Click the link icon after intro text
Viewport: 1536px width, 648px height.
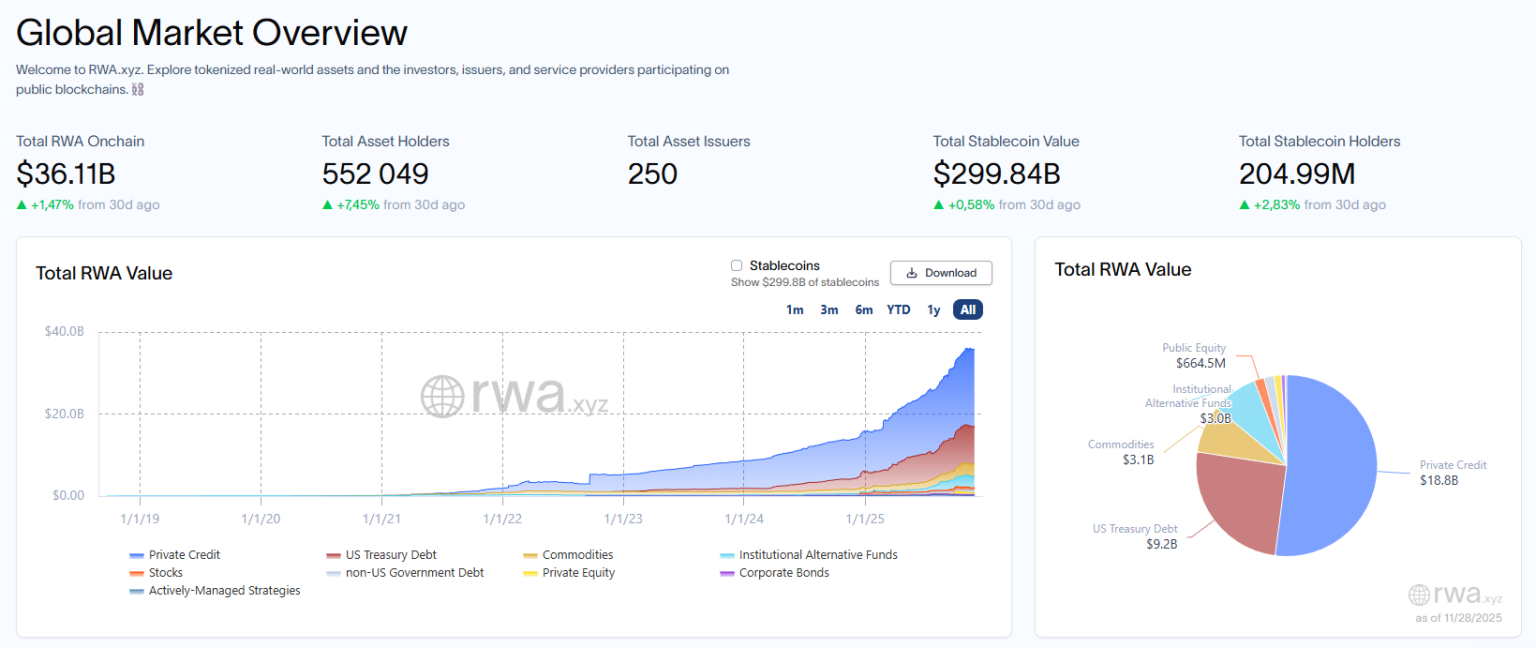[x=138, y=90]
